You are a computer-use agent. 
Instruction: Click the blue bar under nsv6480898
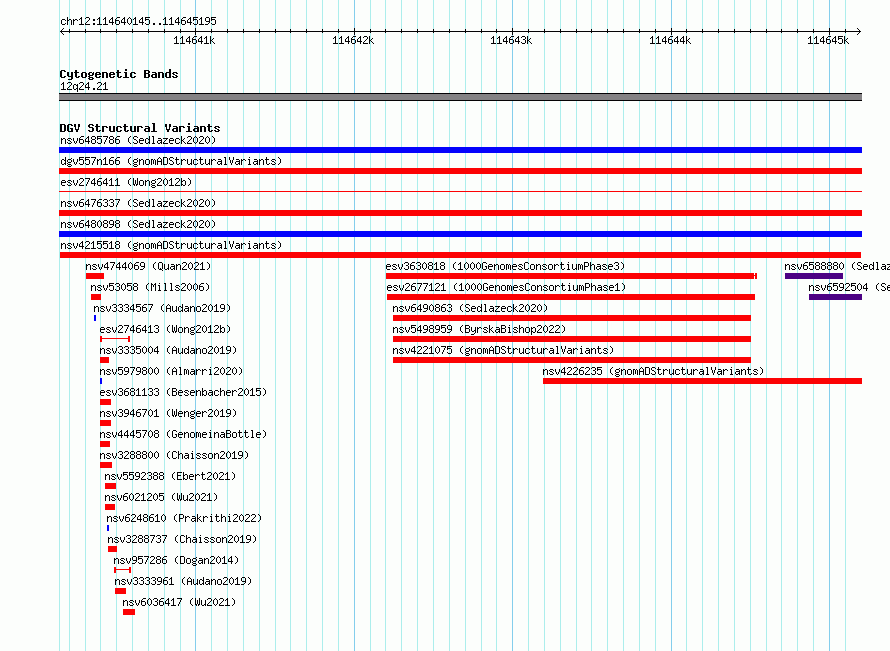(x=460, y=234)
